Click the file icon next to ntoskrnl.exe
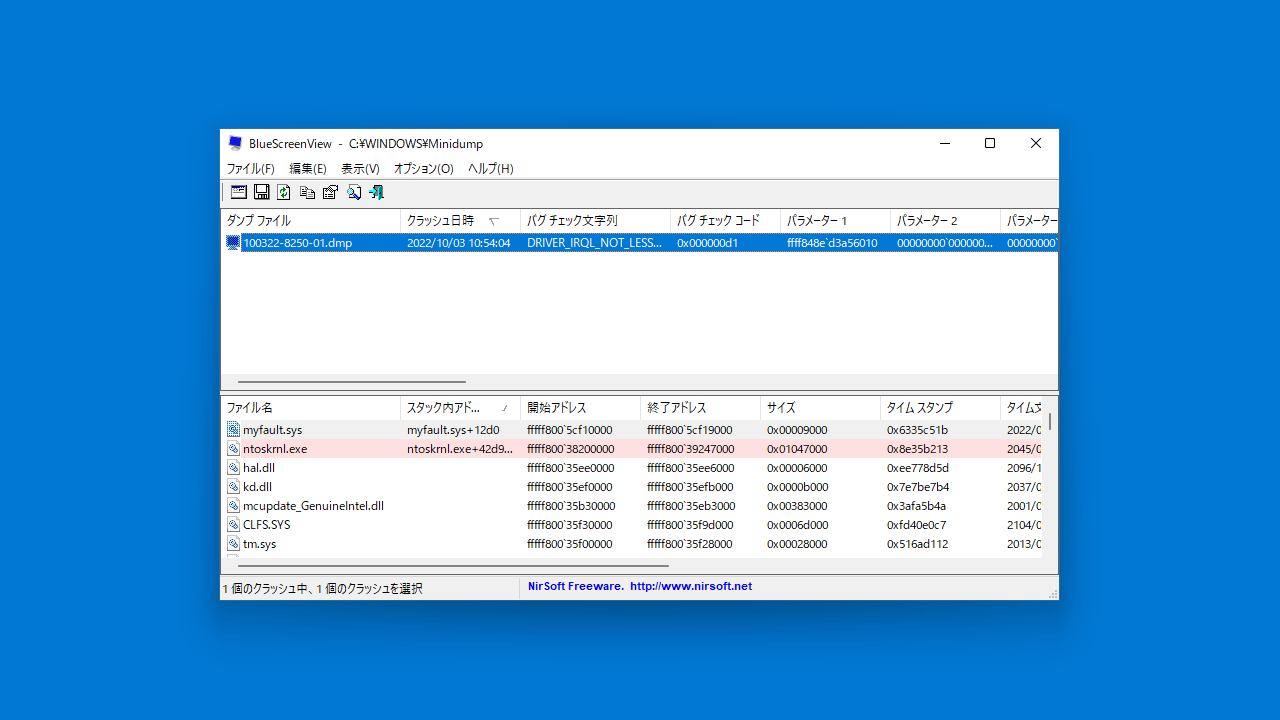The height and width of the screenshot is (720, 1280). pos(233,449)
